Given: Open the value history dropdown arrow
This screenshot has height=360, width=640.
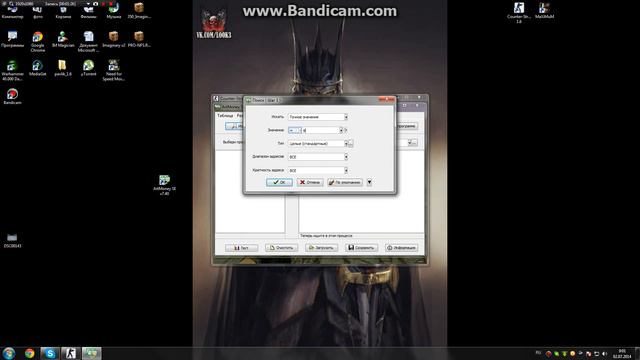Looking at the screenshot, I should point(341,130).
